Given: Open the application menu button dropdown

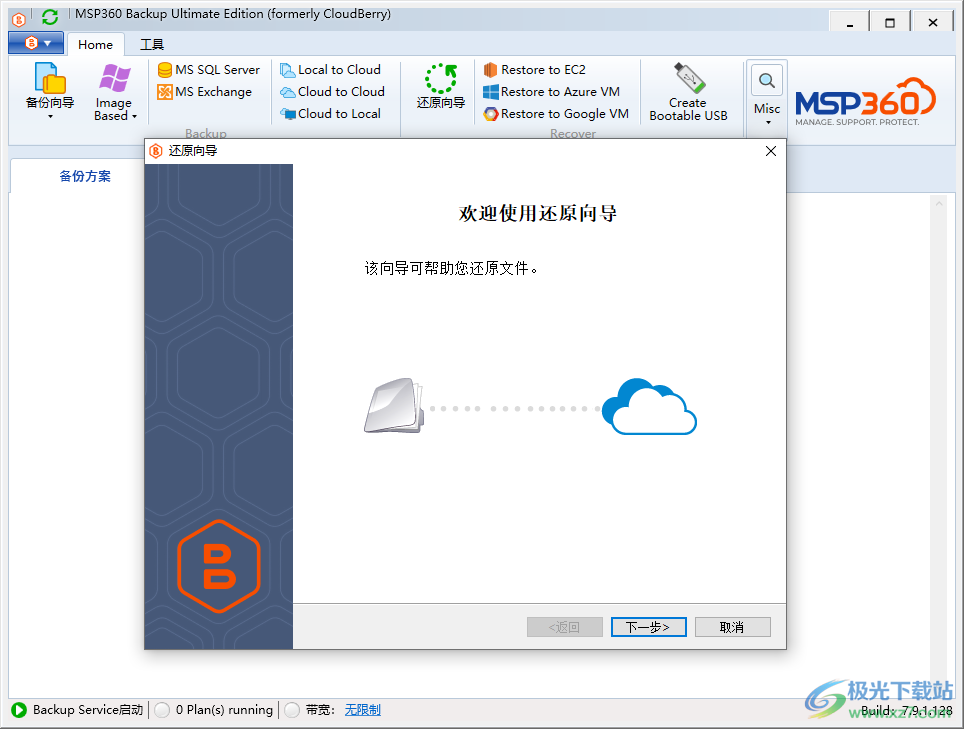Looking at the screenshot, I should (36, 43).
